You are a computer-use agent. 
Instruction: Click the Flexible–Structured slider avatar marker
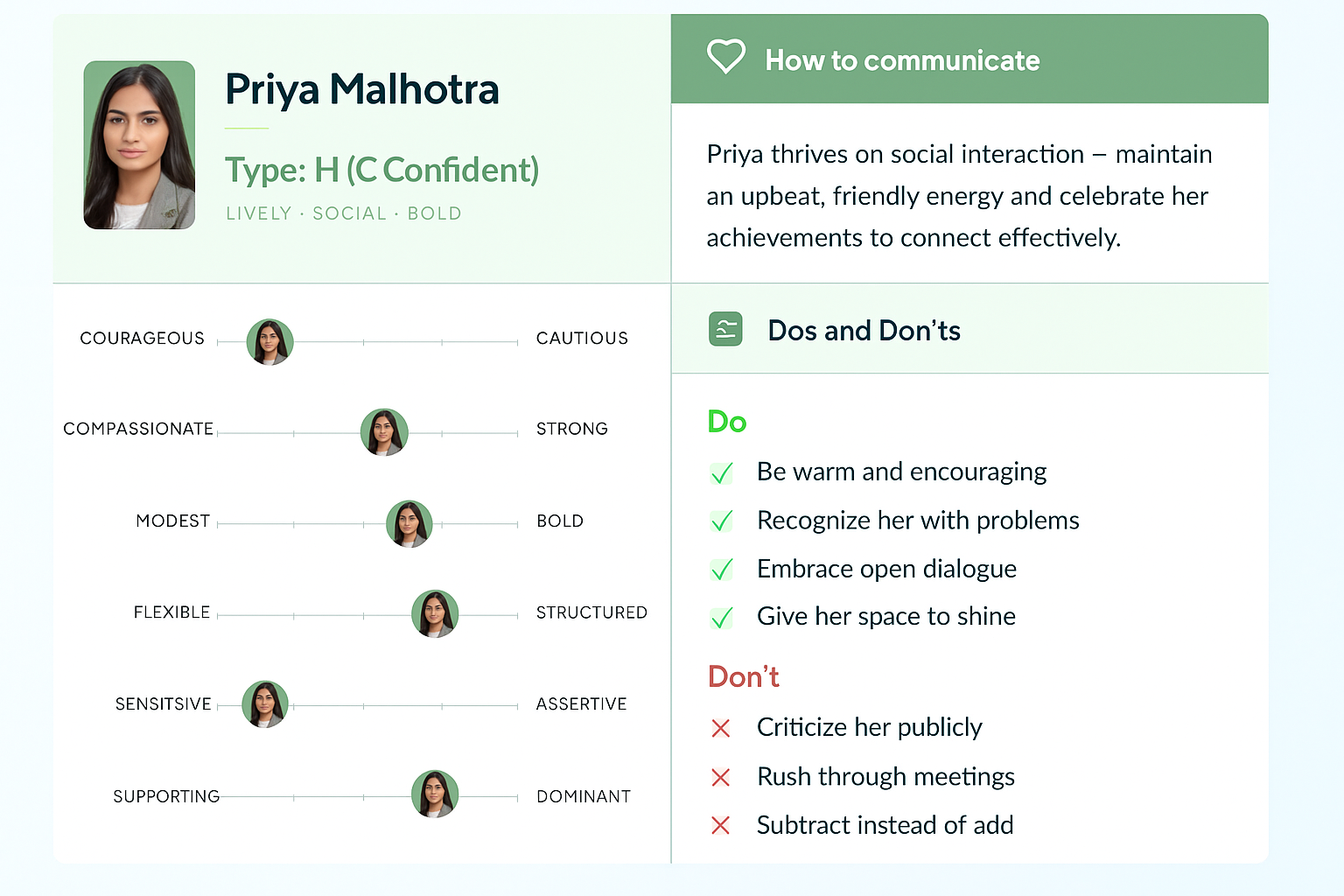click(435, 613)
